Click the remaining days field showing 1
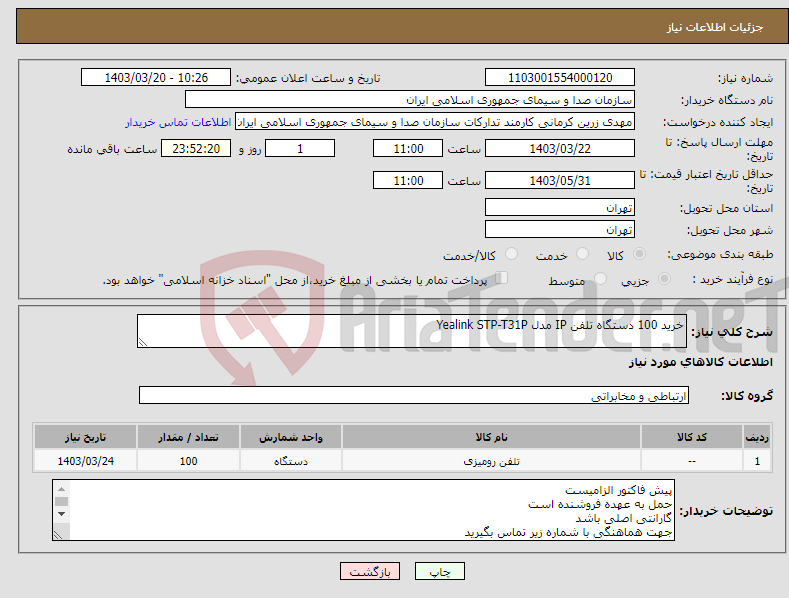The height and width of the screenshot is (598, 789). click(300, 148)
